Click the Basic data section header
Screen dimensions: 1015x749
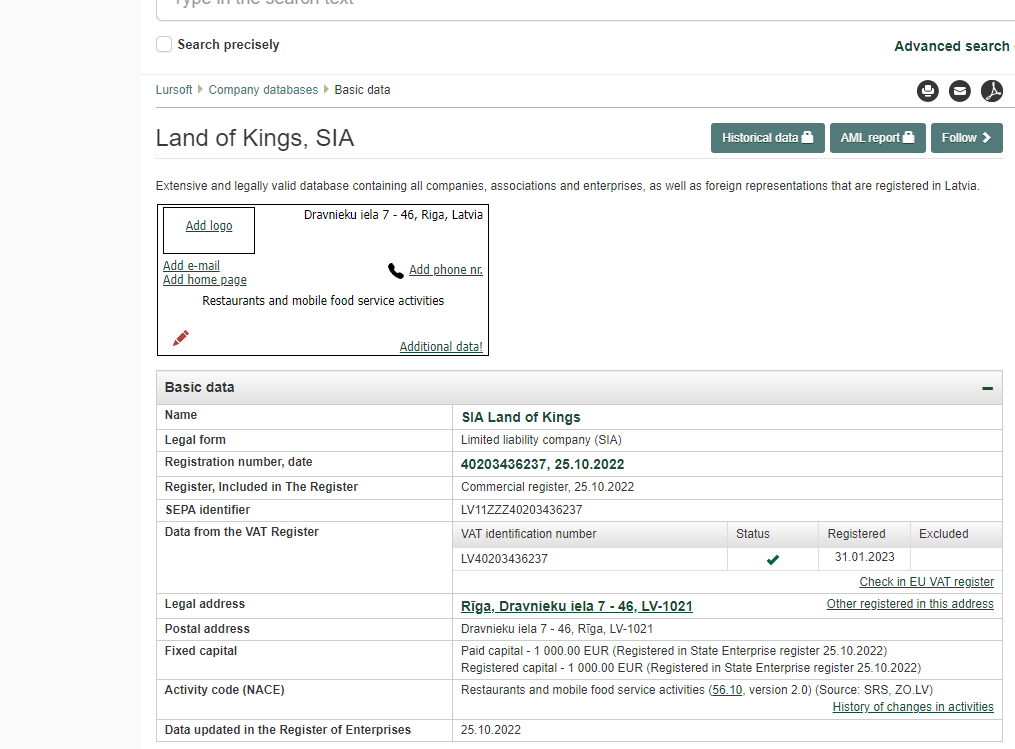[x=579, y=388]
